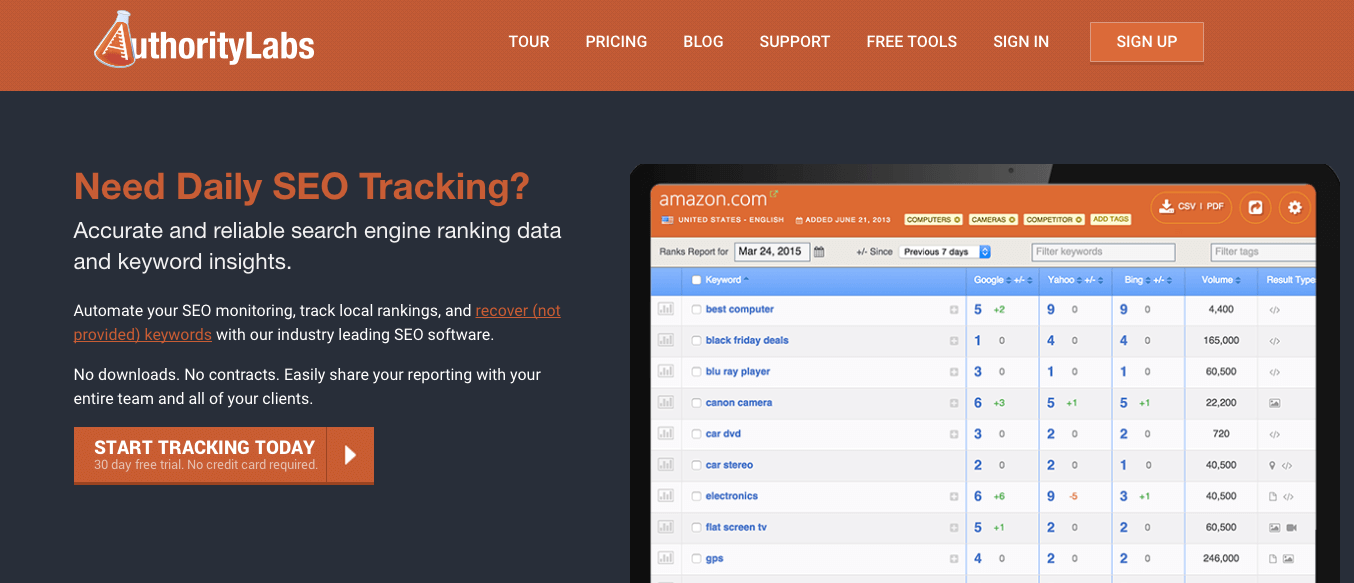
Task: Open the chart icon for flat screen tv
Action: tap(665, 527)
